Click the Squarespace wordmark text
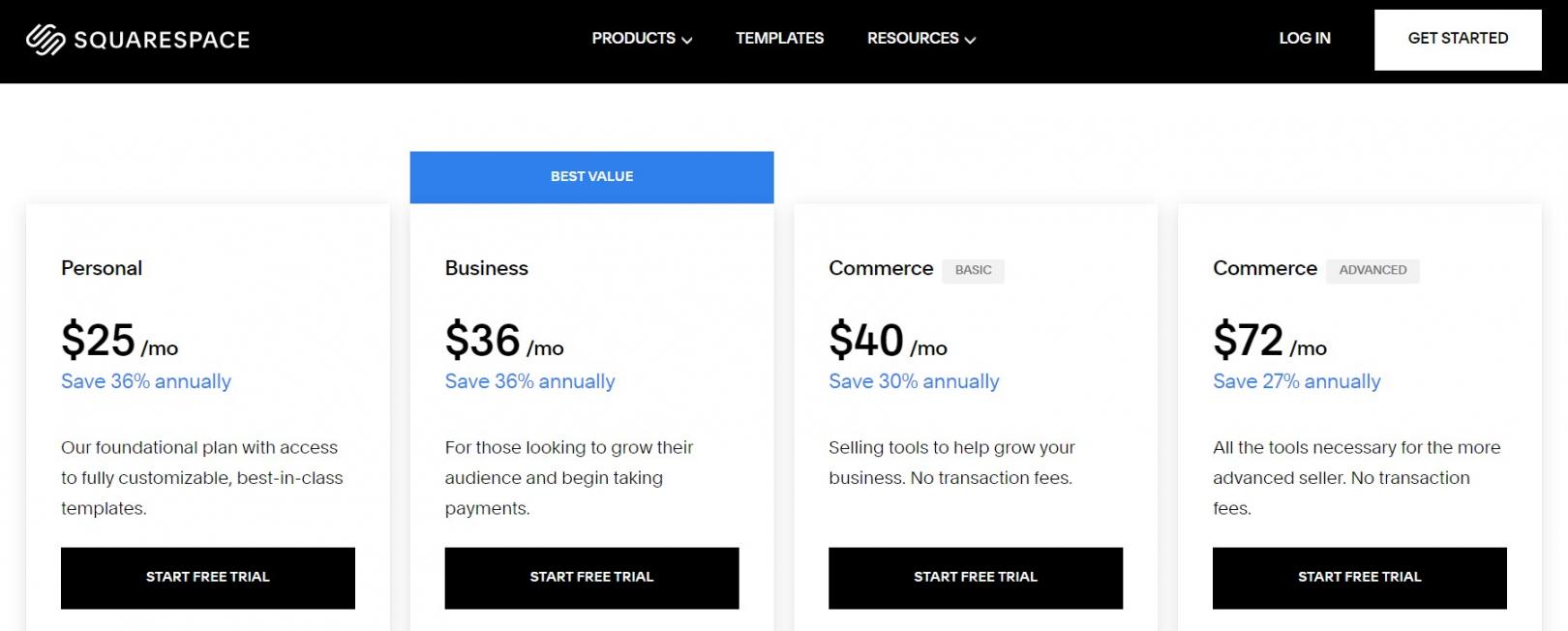 coord(162,40)
